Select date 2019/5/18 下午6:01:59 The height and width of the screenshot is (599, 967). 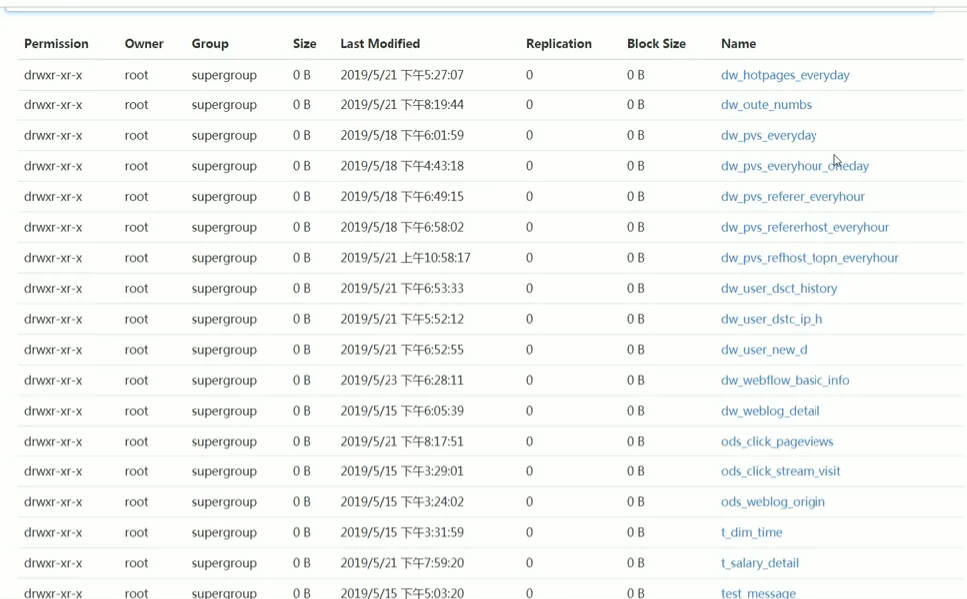[402, 135]
